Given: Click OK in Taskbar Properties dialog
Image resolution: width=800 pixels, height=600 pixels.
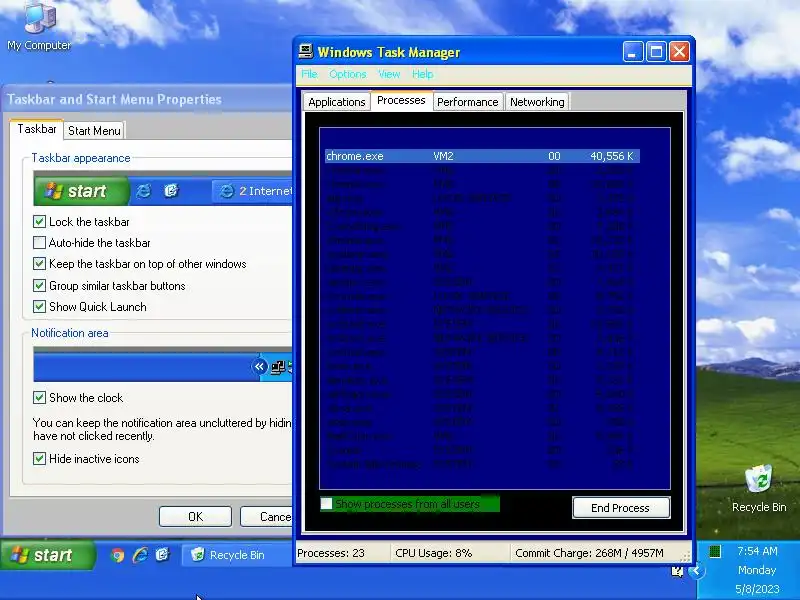Looking at the screenshot, I should [195, 516].
